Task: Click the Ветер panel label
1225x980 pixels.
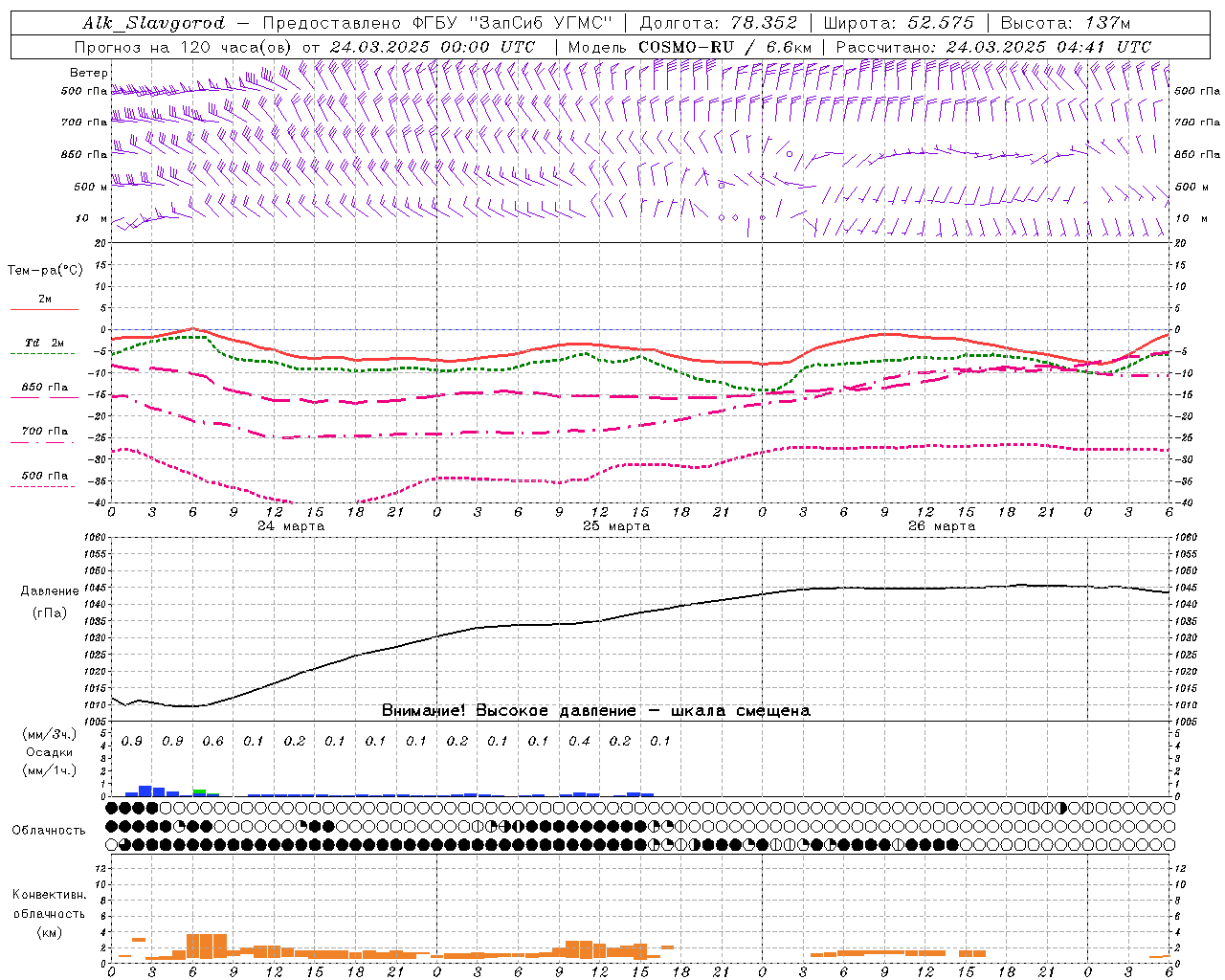Action: (89, 73)
